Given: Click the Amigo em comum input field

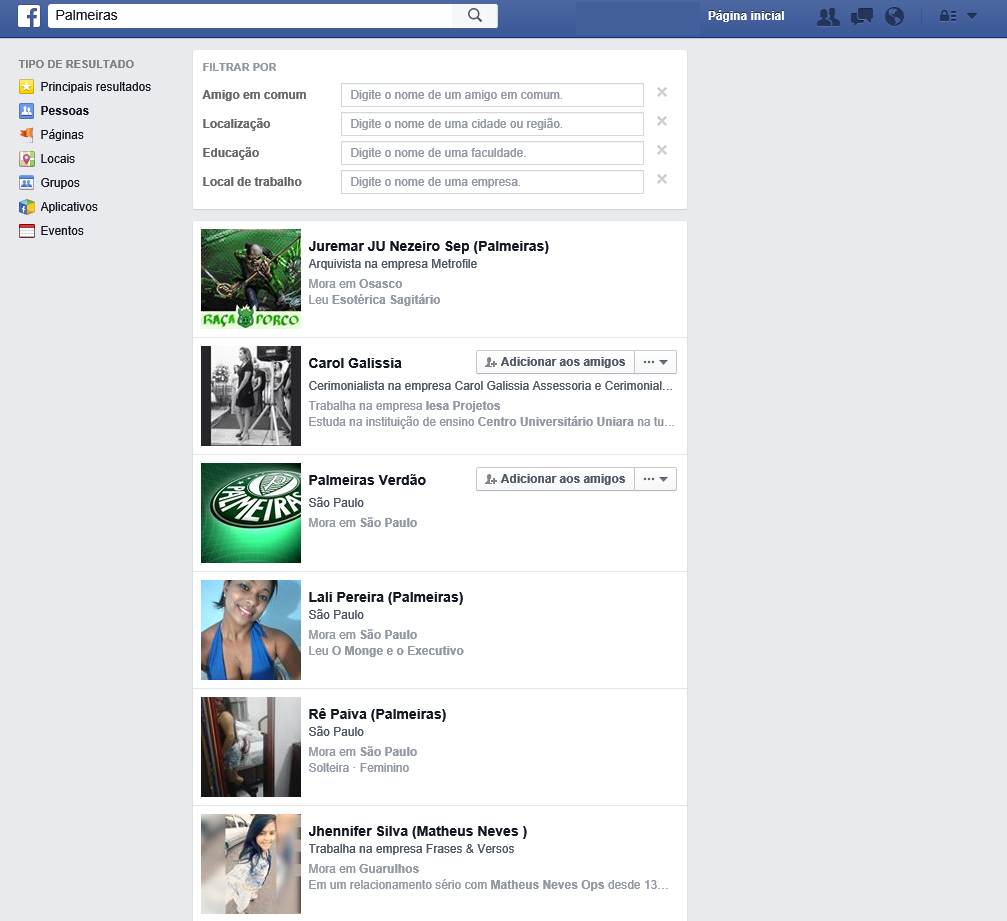Looking at the screenshot, I should coord(492,95).
